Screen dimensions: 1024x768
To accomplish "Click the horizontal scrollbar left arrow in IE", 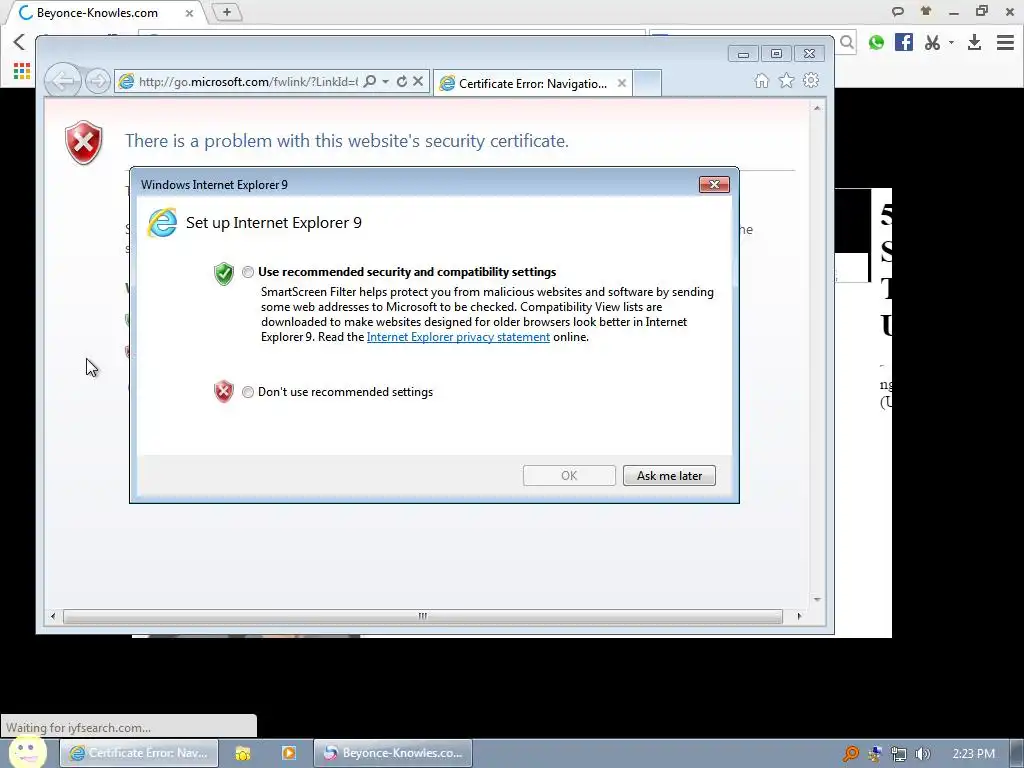I will 53,616.
